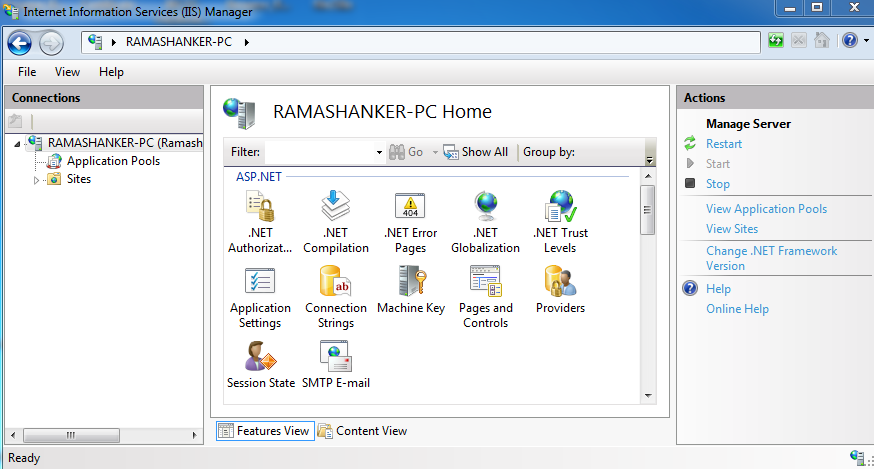Click the green Restart arrows icon

(x=690, y=143)
